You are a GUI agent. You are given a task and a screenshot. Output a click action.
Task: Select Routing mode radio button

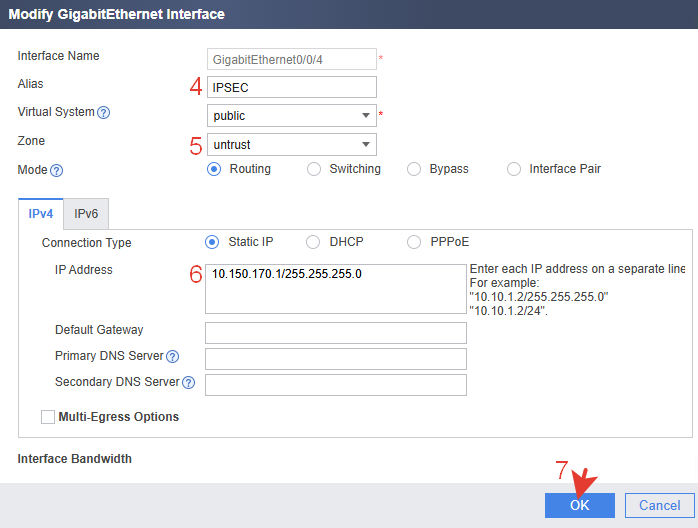pos(213,169)
